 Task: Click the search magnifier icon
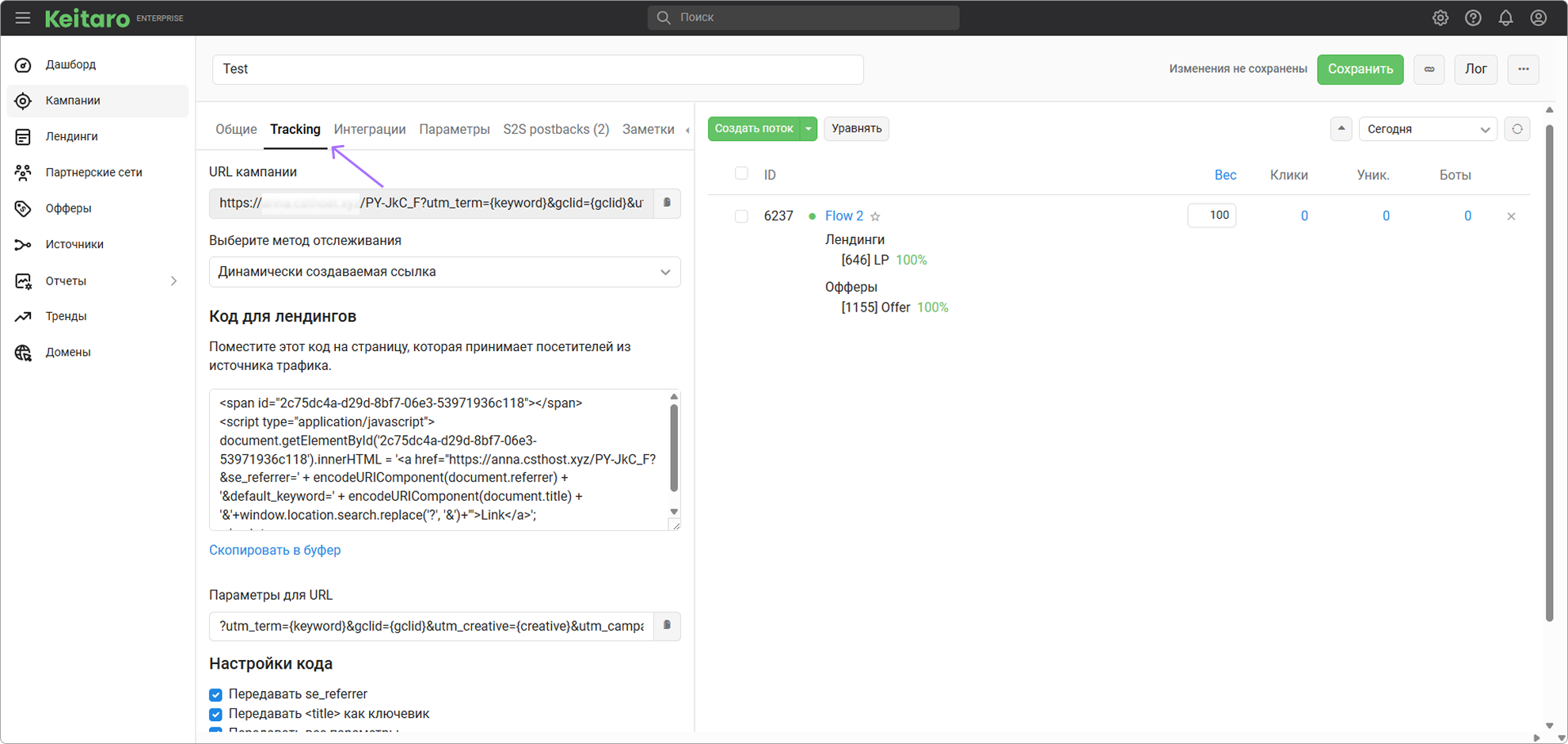[664, 17]
